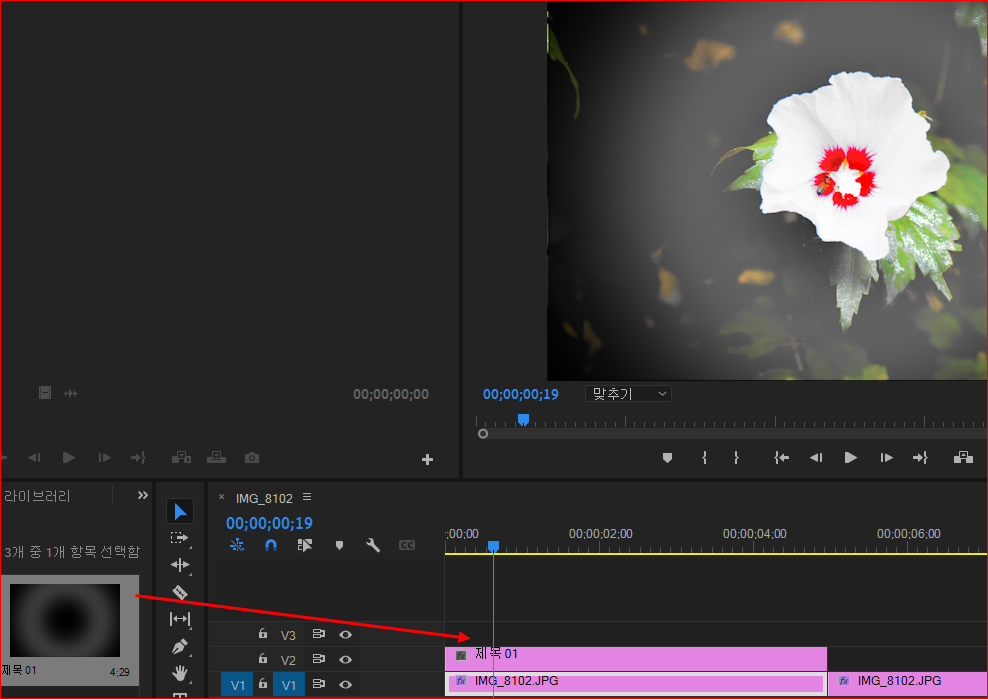Viewport: 988px width, 699px height.
Task: Step forward one frame in Source monitor
Action: [105, 458]
